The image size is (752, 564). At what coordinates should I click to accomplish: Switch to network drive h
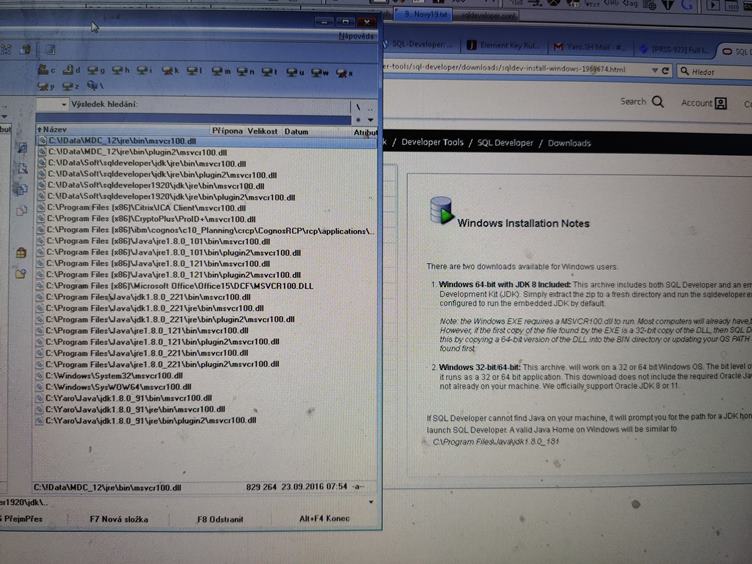[x=120, y=70]
